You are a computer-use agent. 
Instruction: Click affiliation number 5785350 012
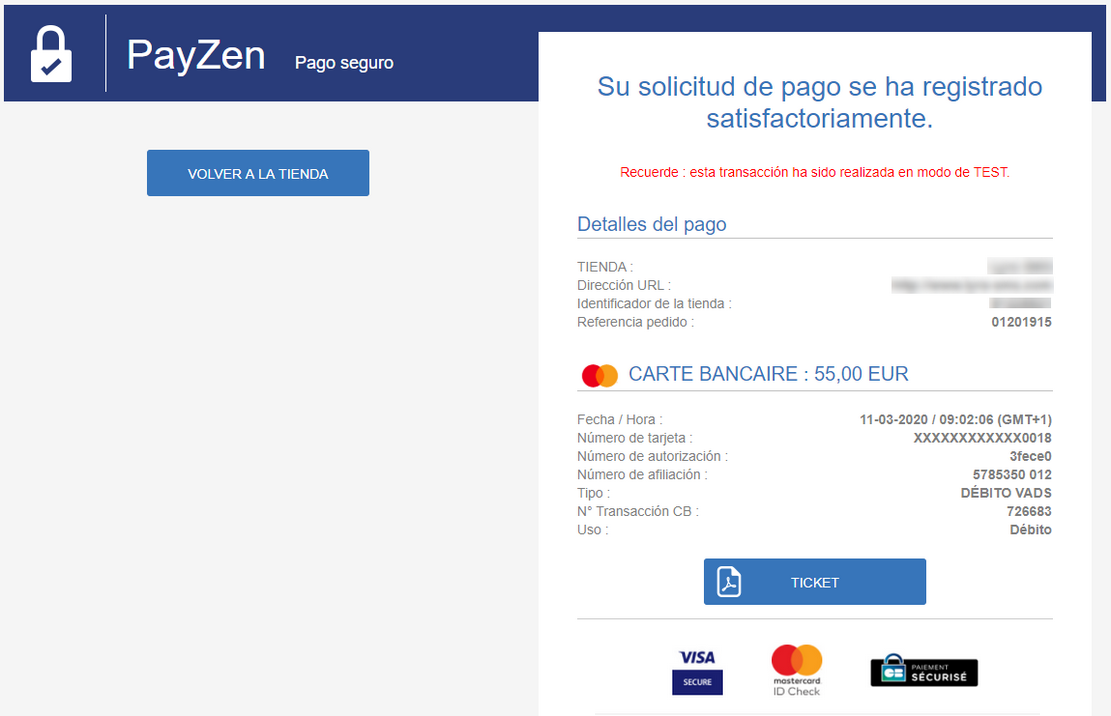click(1013, 475)
